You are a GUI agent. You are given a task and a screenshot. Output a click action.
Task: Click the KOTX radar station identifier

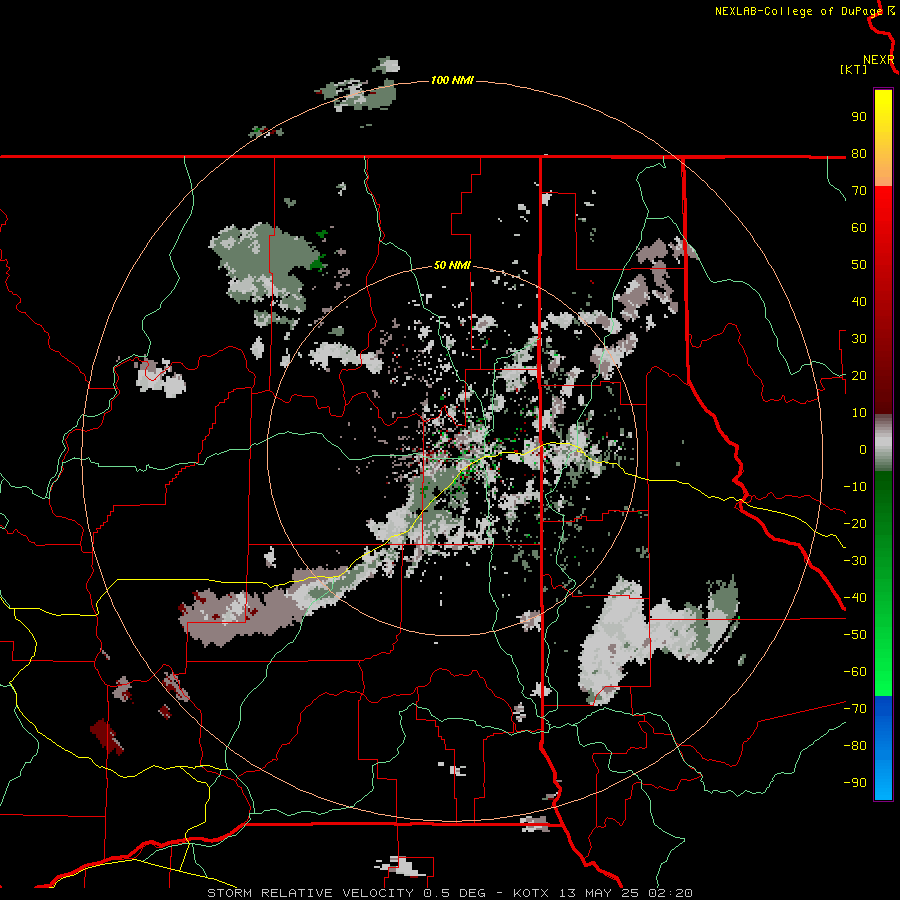click(x=531, y=893)
